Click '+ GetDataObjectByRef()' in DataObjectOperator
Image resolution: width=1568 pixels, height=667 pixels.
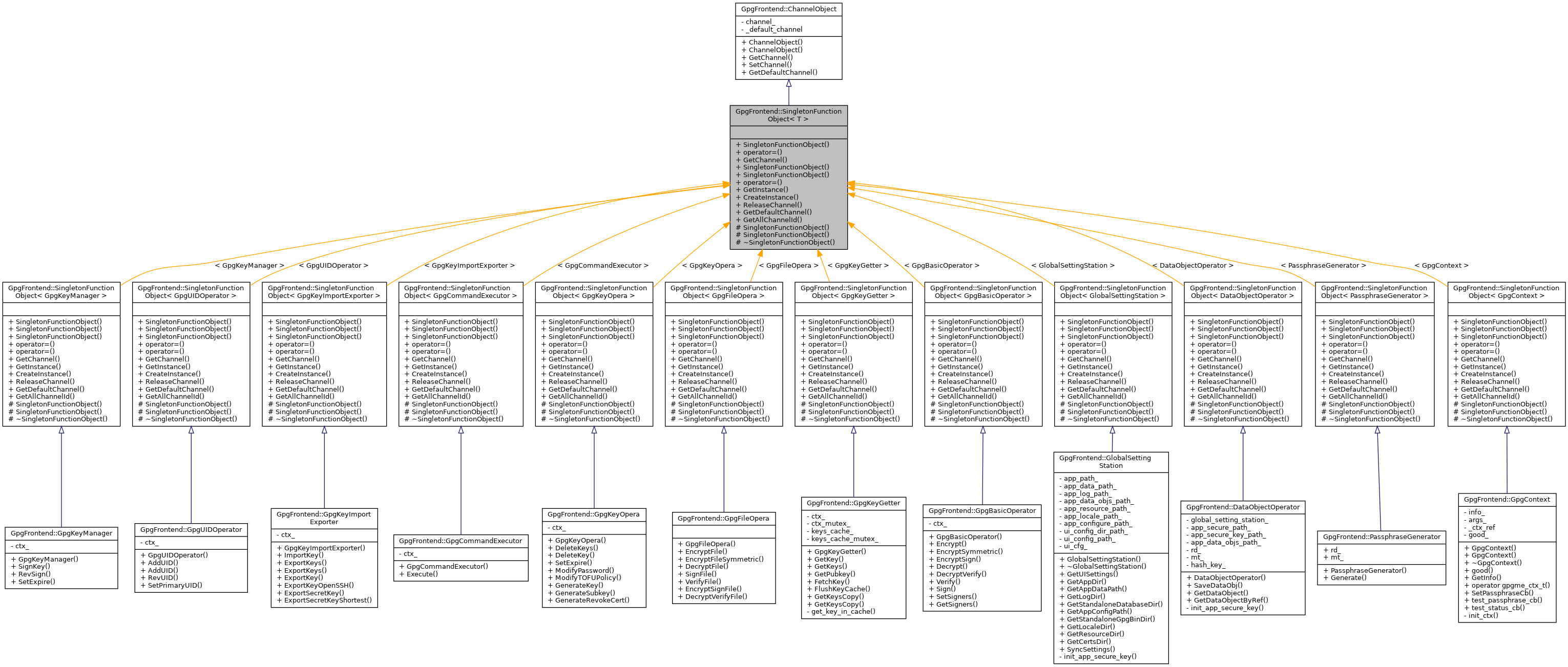[1227, 600]
